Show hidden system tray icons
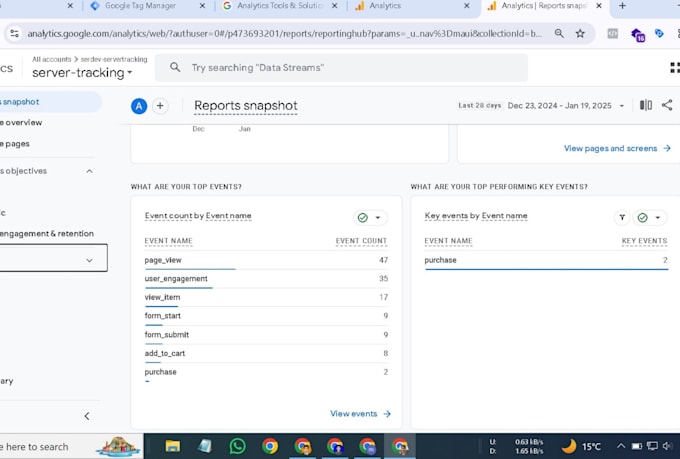680x459 pixels. 621,446
